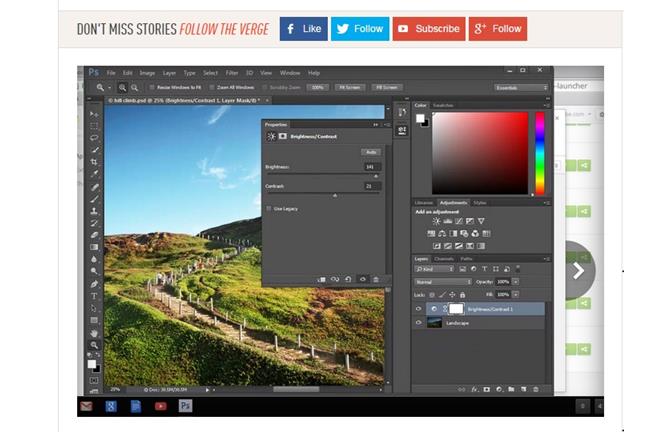Viewport: 650px width, 432px height.
Task: Click zoom-in magnifier in options bar
Action: (x=122, y=87)
